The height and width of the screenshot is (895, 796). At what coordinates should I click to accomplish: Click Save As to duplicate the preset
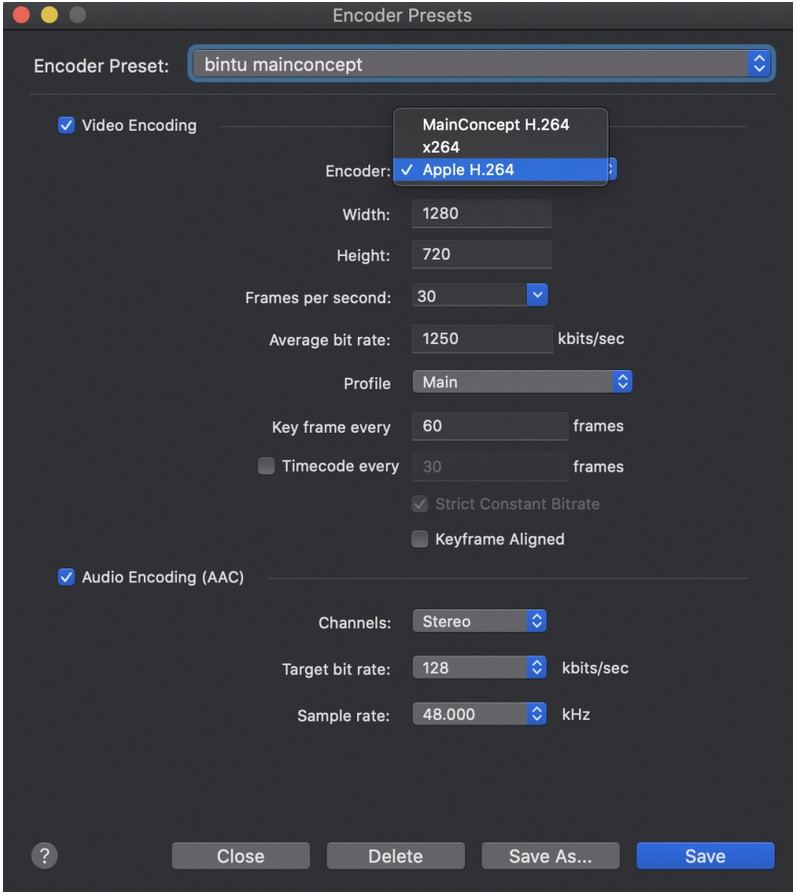click(x=550, y=856)
